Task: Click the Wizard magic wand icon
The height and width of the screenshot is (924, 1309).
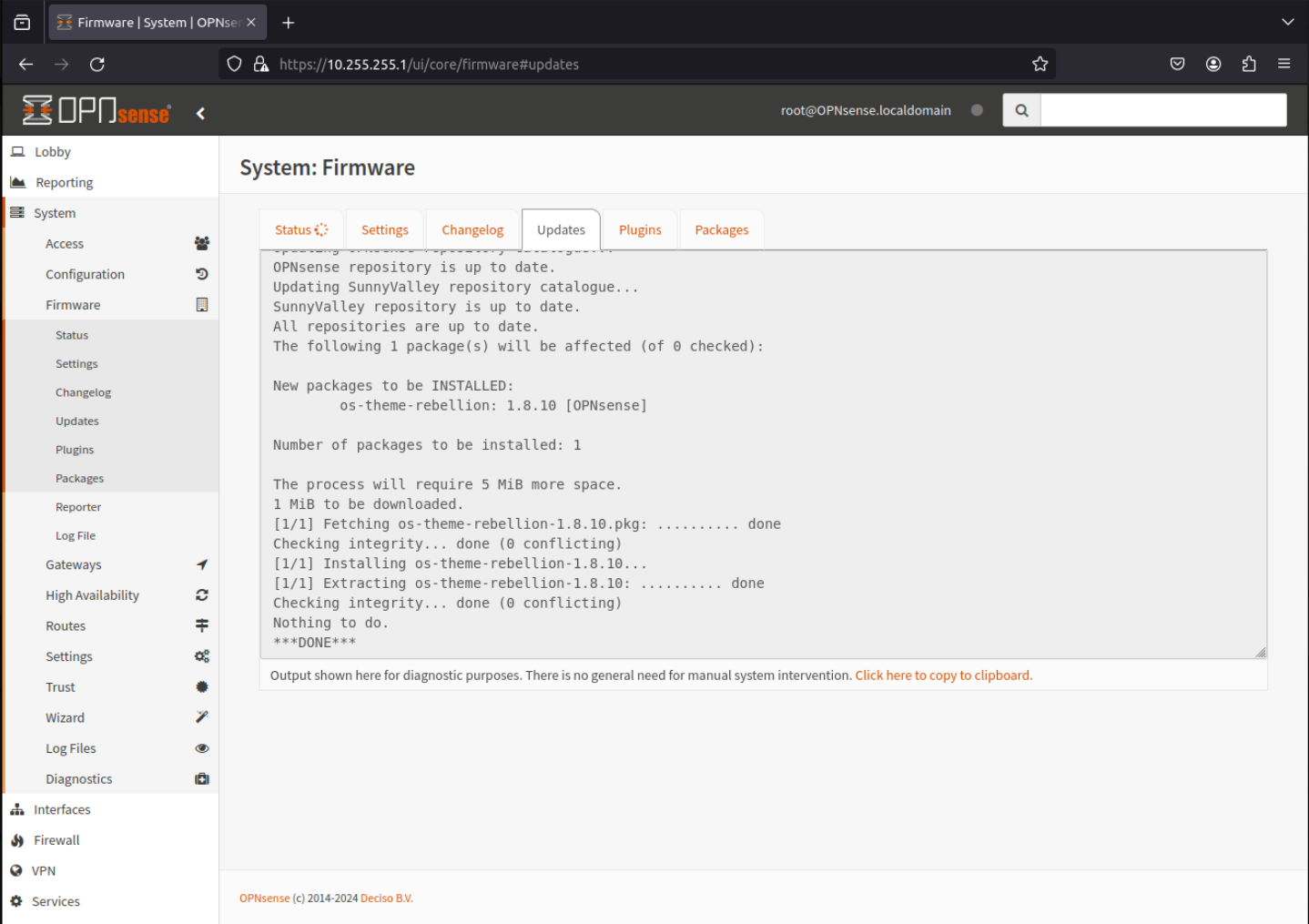Action: coord(202,717)
